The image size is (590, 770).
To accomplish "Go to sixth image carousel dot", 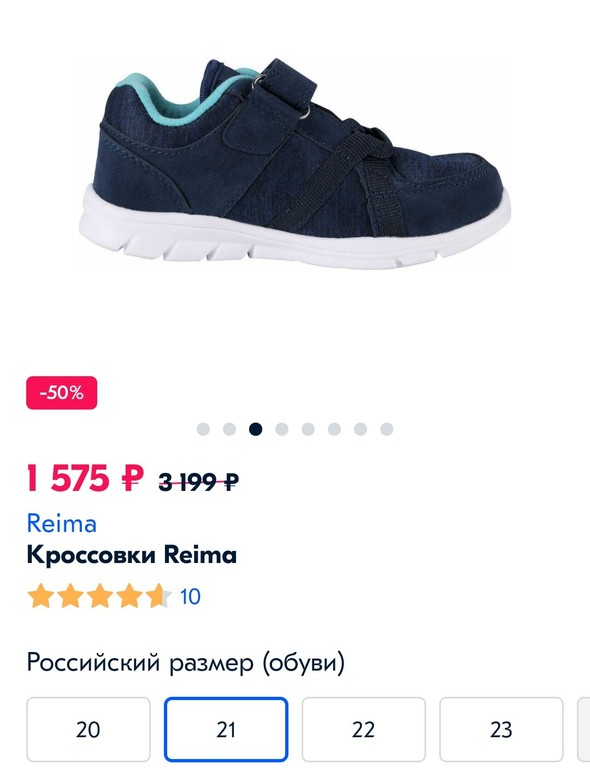I will tap(334, 429).
